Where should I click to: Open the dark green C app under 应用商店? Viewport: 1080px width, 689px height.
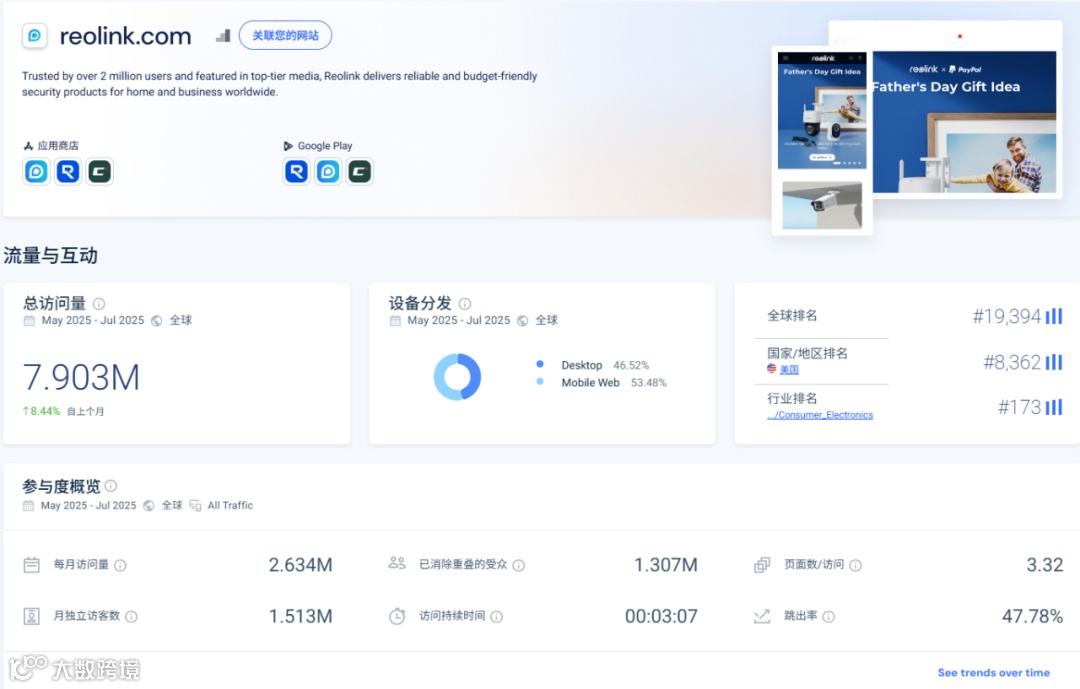click(x=100, y=171)
